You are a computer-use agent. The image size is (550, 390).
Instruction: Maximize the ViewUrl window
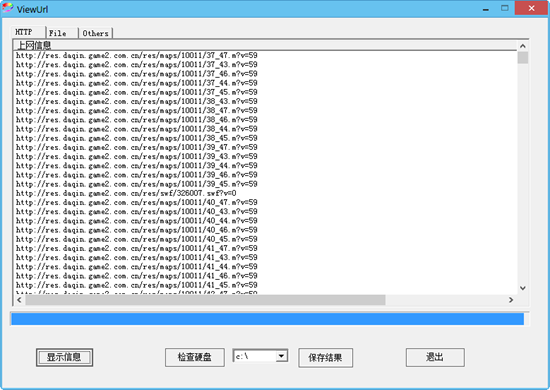[505, 8]
